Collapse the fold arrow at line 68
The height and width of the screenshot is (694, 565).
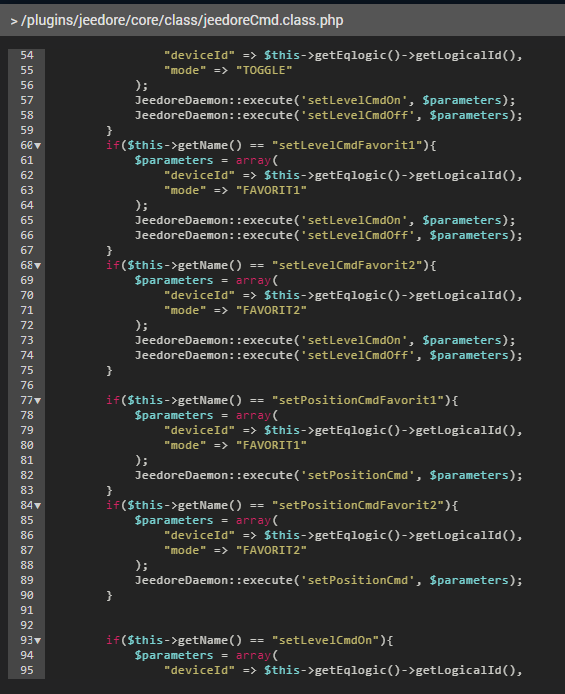click(38, 266)
